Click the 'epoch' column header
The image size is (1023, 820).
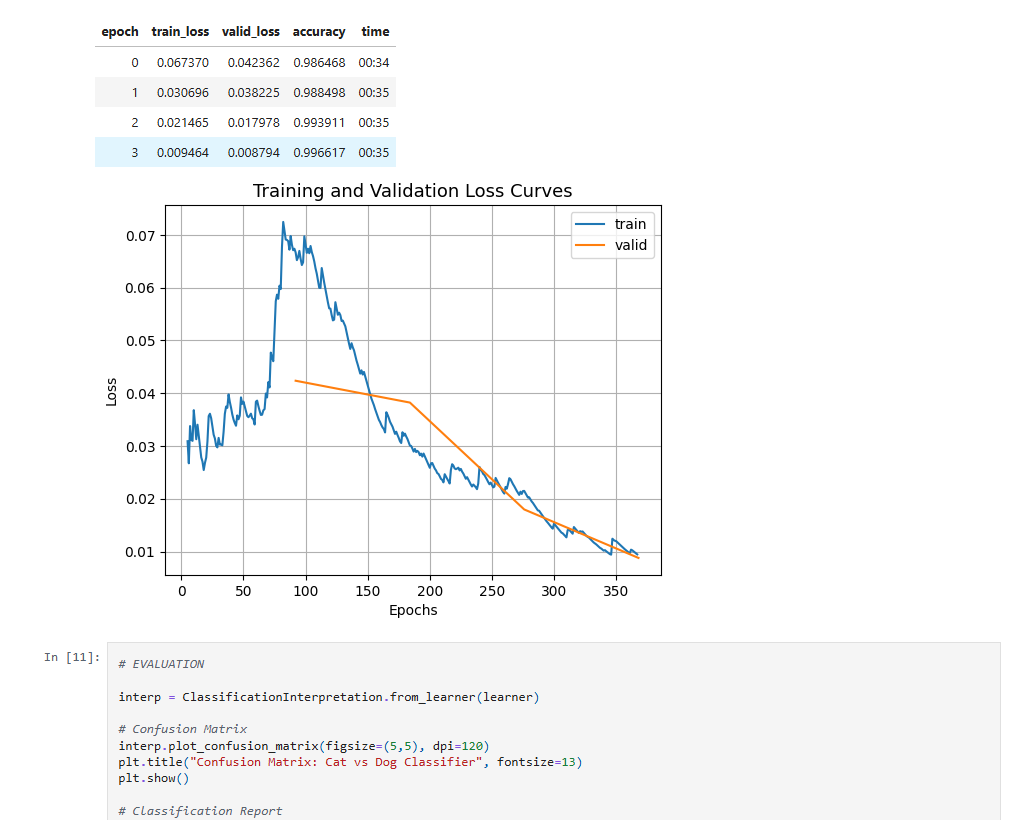point(119,32)
